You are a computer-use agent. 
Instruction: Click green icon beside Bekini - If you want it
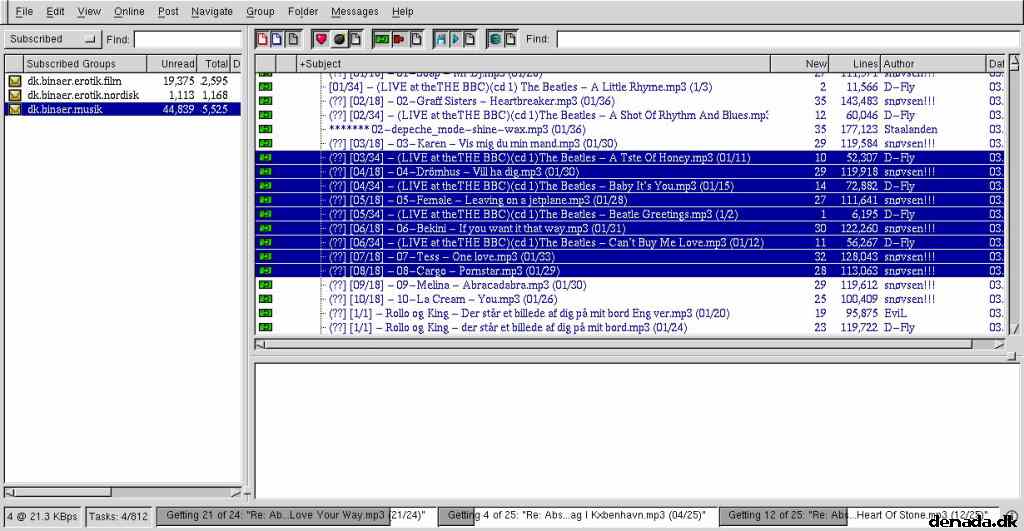click(x=266, y=228)
